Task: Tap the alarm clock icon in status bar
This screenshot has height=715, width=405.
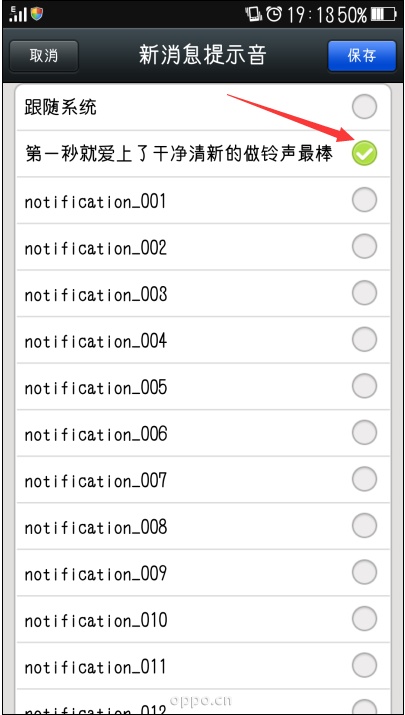Action: (x=274, y=14)
